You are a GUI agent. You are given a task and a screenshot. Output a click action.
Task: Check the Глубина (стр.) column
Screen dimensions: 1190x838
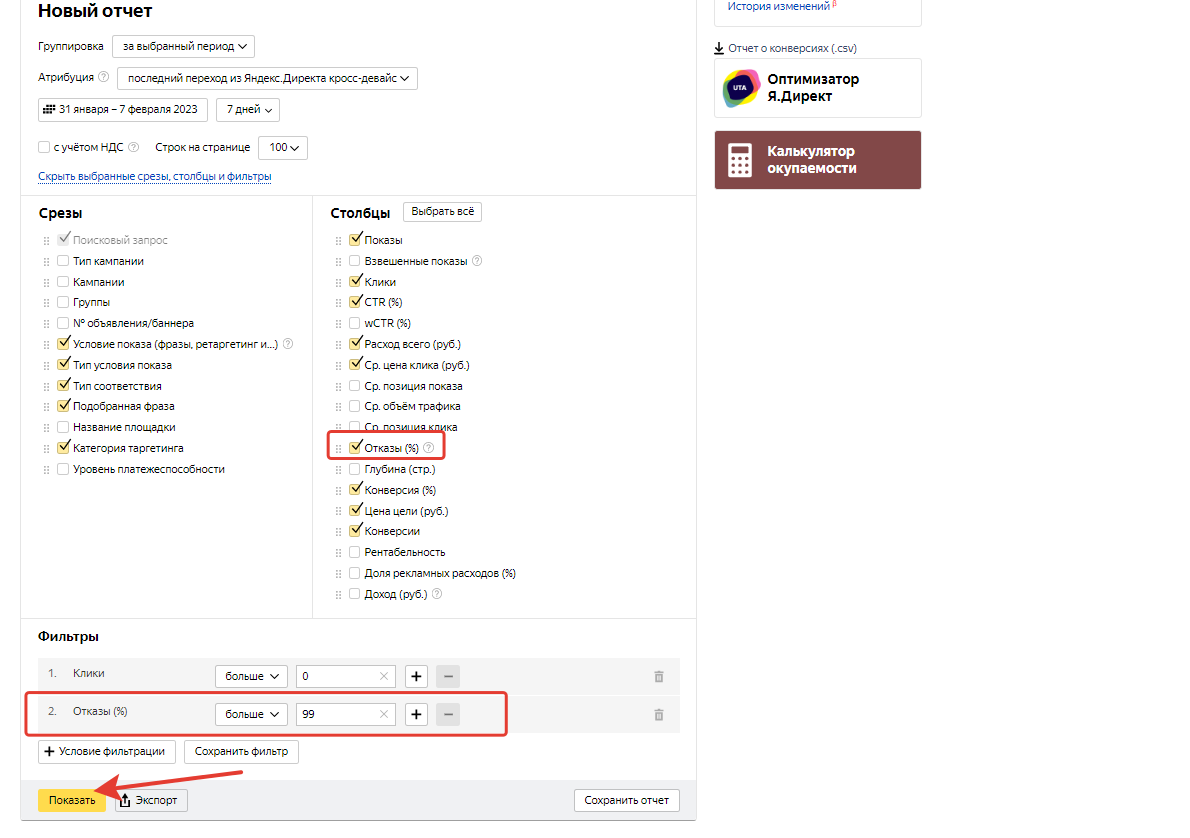click(x=354, y=469)
